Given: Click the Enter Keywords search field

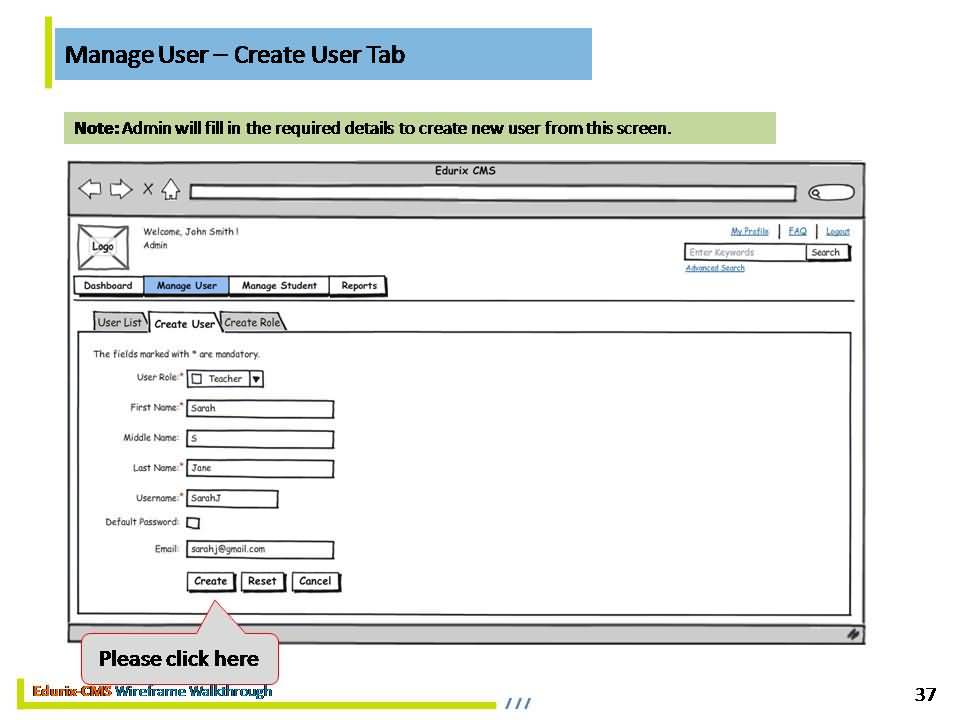Looking at the screenshot, I should pyautogui.click(x=744, y=252).
